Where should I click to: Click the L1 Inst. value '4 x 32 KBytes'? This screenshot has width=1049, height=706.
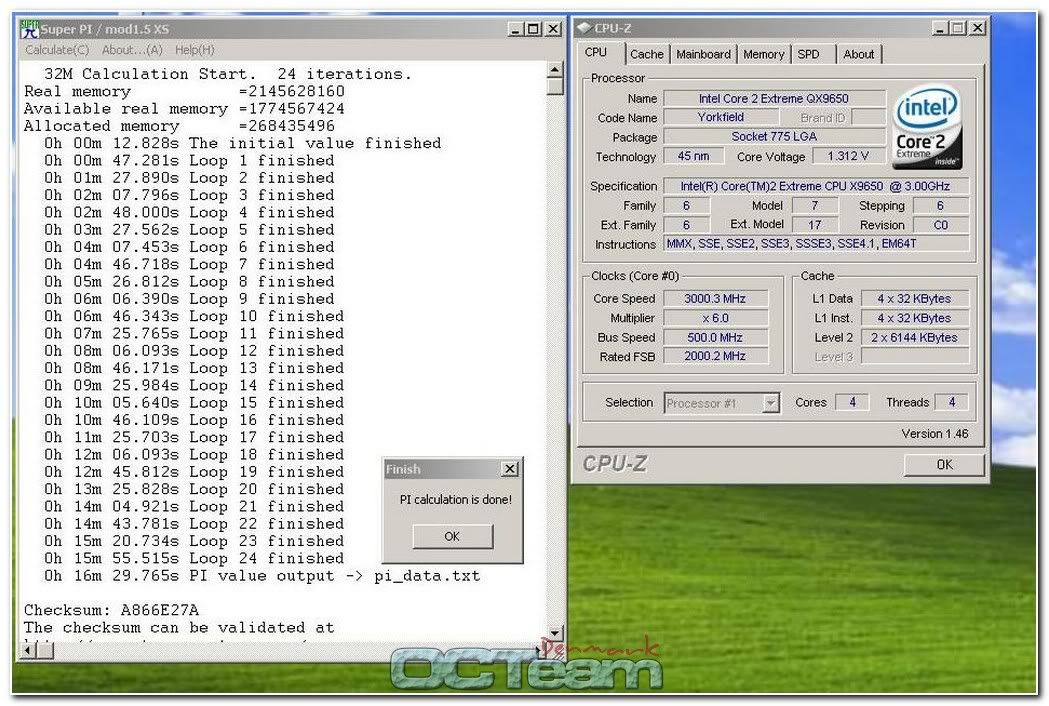914,318
